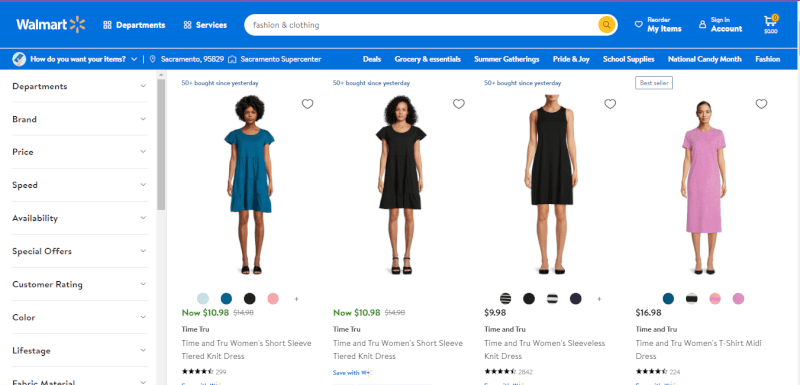The width and height of the screenshot is (800, 385).
Task: Expand the Special Offers filter
Action: click(79, 251)
